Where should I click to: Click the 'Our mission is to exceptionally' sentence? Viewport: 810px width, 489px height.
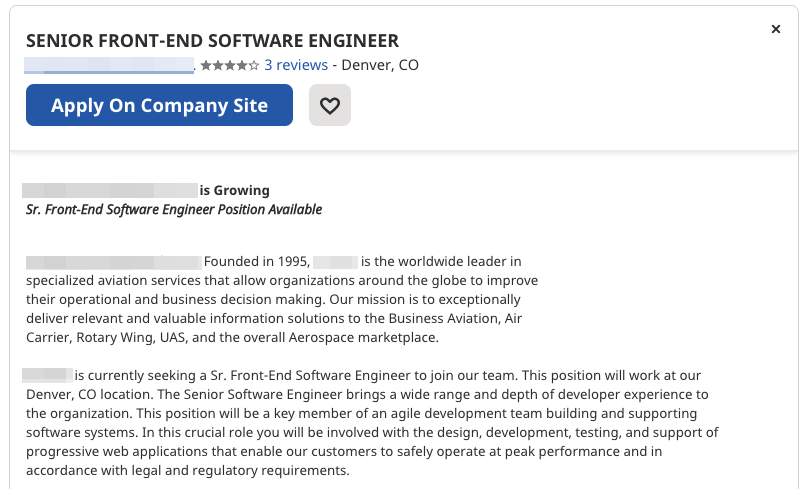[425, 300]
